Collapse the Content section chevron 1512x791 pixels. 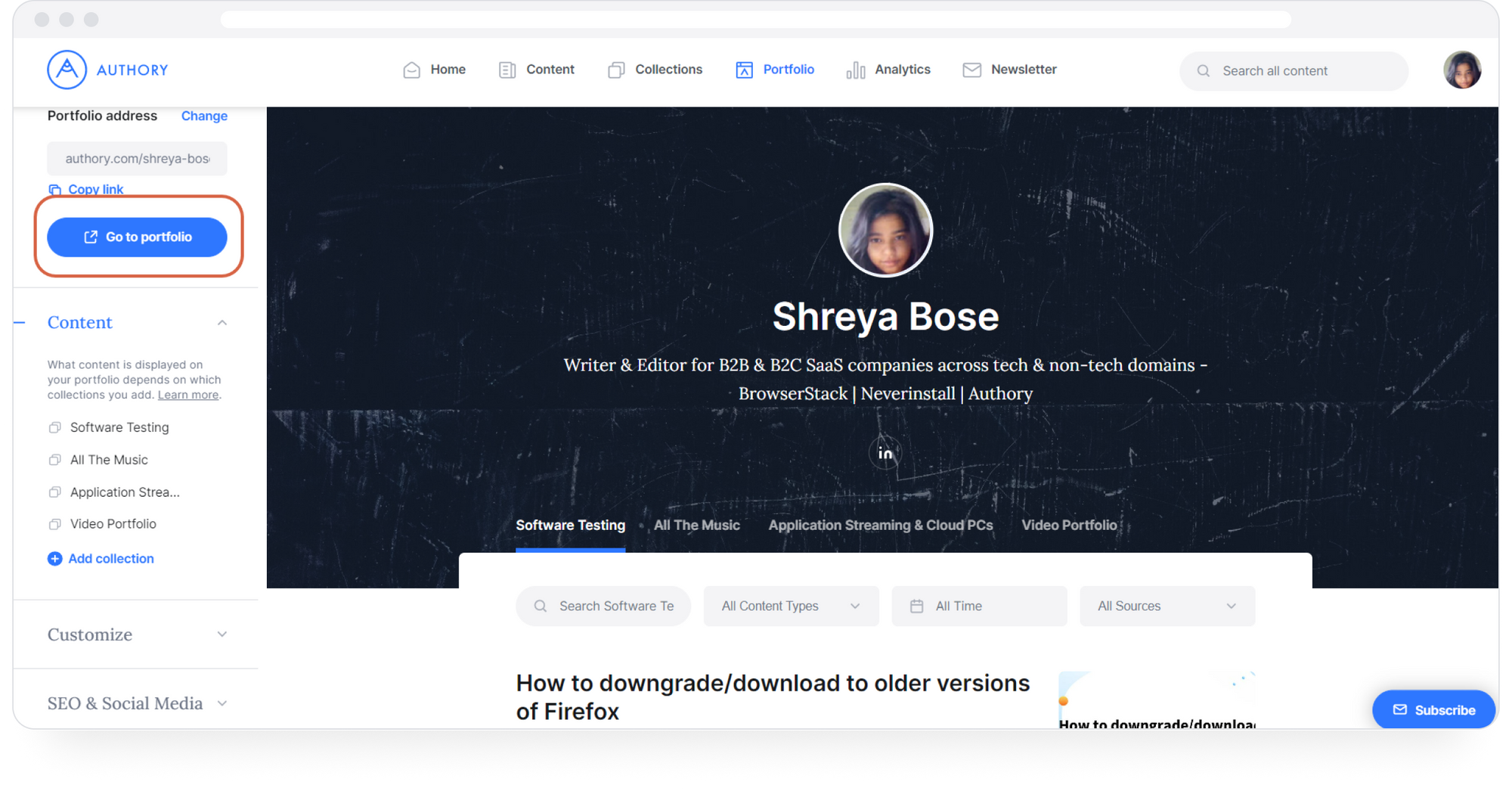point(222,323)
